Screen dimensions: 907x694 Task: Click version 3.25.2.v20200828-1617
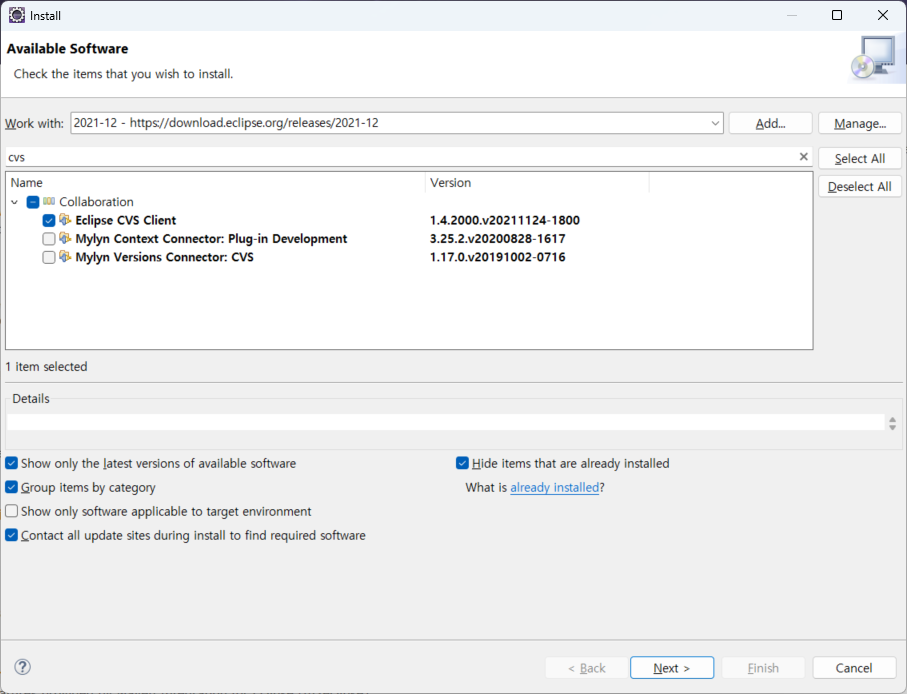(497, 239)
